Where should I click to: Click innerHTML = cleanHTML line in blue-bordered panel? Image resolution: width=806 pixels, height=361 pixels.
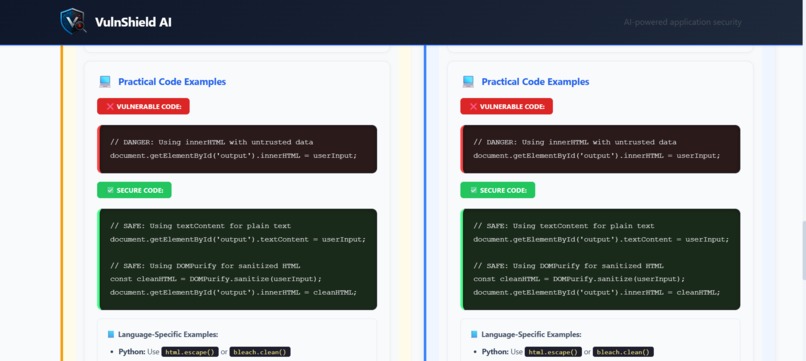596,292
